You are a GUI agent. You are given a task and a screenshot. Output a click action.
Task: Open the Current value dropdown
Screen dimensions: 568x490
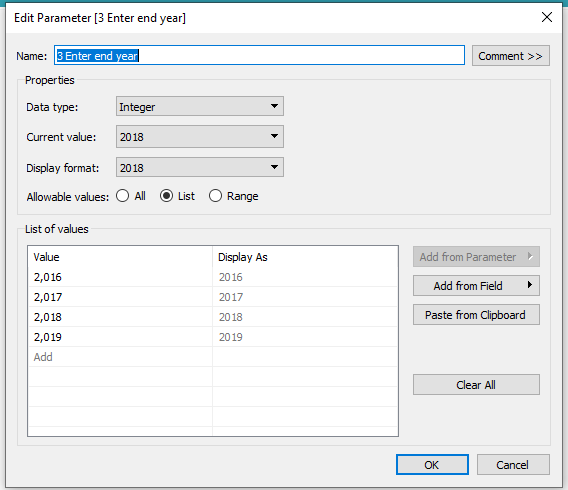tap(200, 137)
